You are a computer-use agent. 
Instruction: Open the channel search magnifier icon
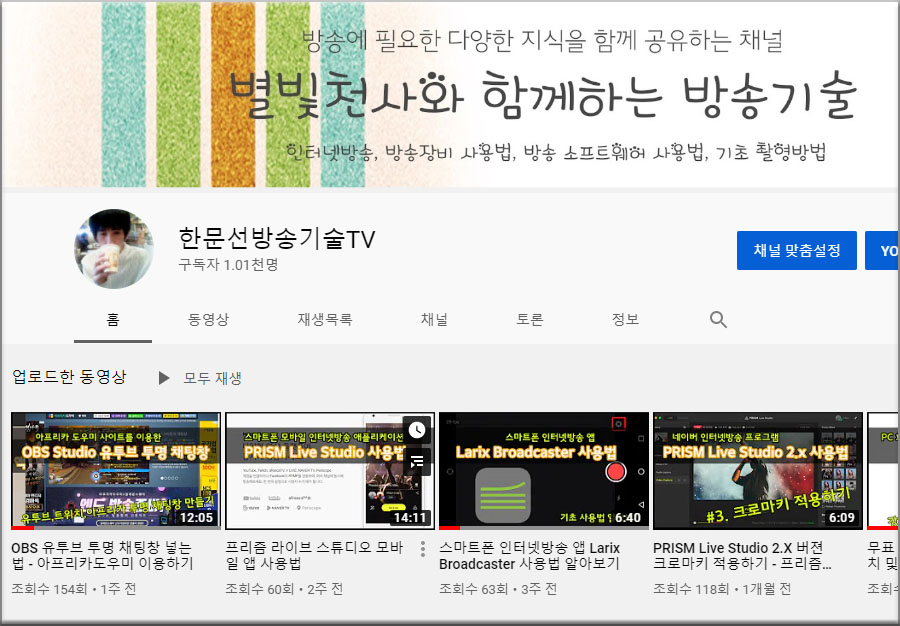pos(718,320)
